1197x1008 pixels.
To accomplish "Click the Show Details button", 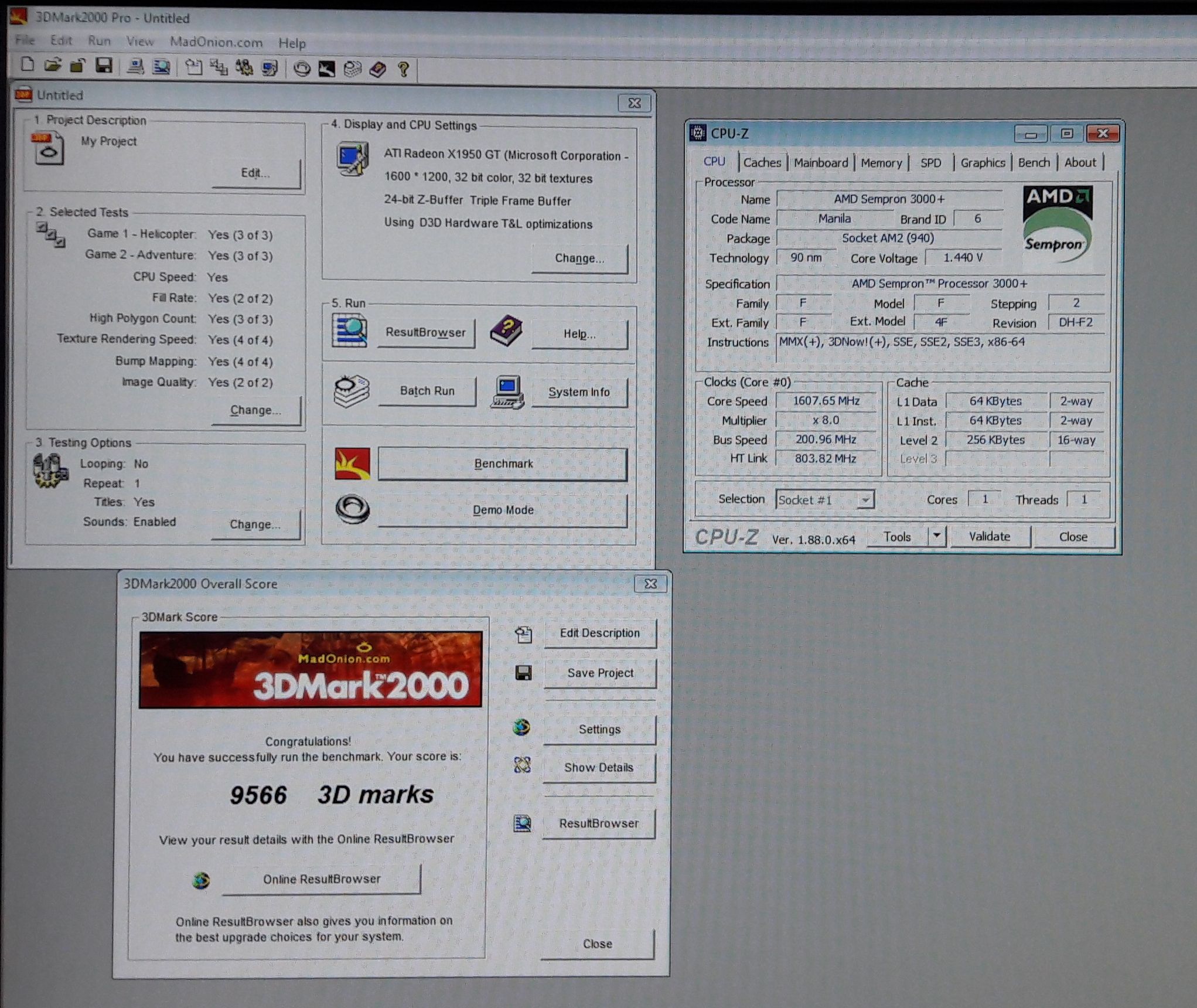I will pyautogui.click(x=598, y=768).
